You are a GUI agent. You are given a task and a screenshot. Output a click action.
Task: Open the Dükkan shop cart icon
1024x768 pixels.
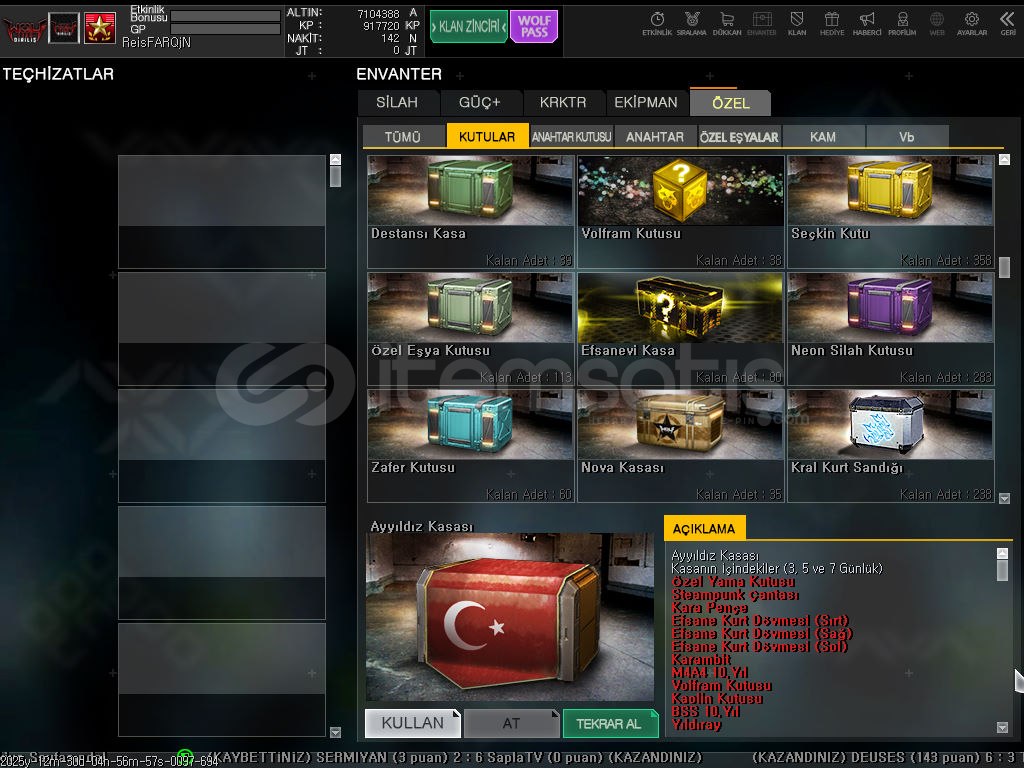click(x=727, y=22)
